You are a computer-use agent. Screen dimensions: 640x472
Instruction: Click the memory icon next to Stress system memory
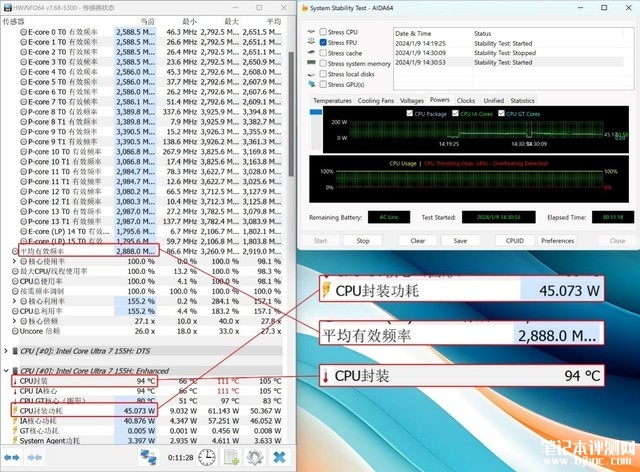pos(311,63)
